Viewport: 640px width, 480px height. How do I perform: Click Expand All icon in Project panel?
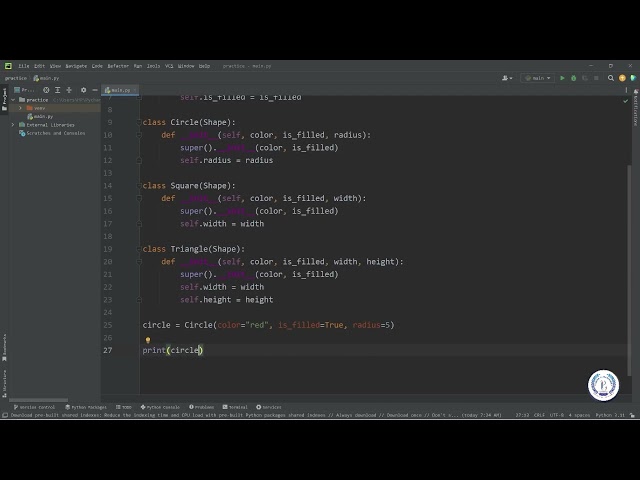click(58, 90)
